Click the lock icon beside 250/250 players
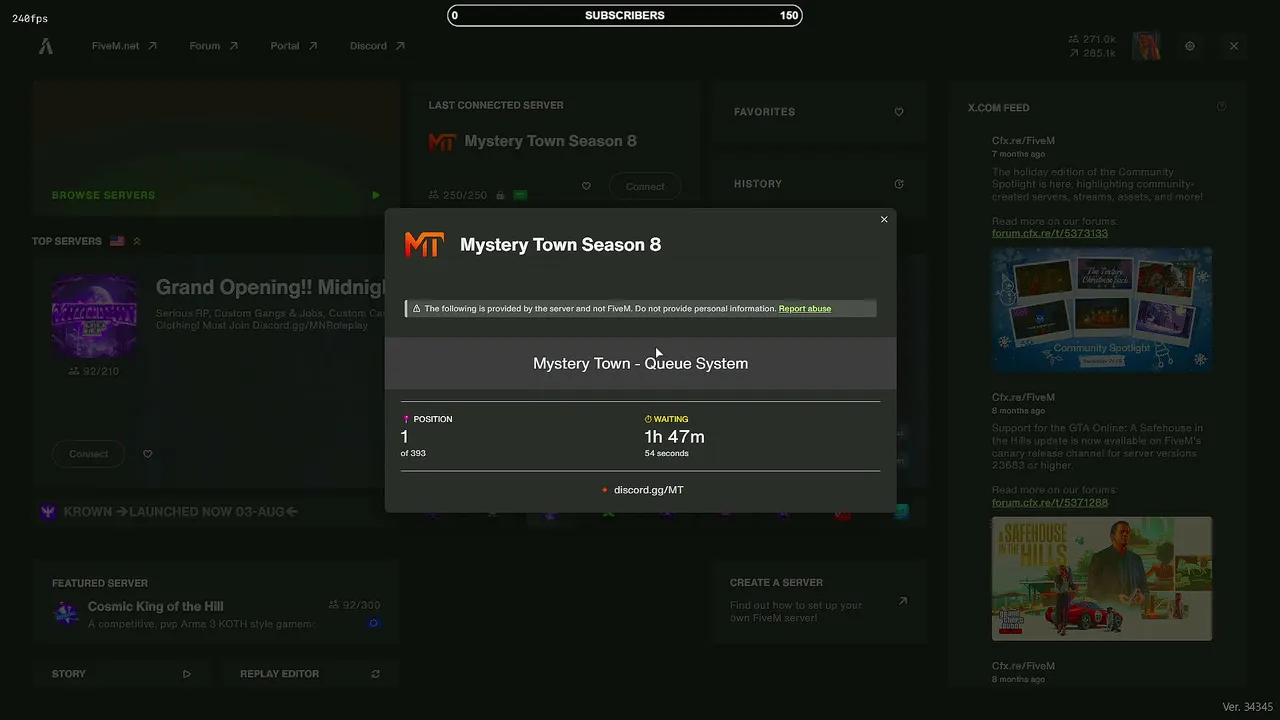The image size is (1280, 720). click(x=500, y=195)
